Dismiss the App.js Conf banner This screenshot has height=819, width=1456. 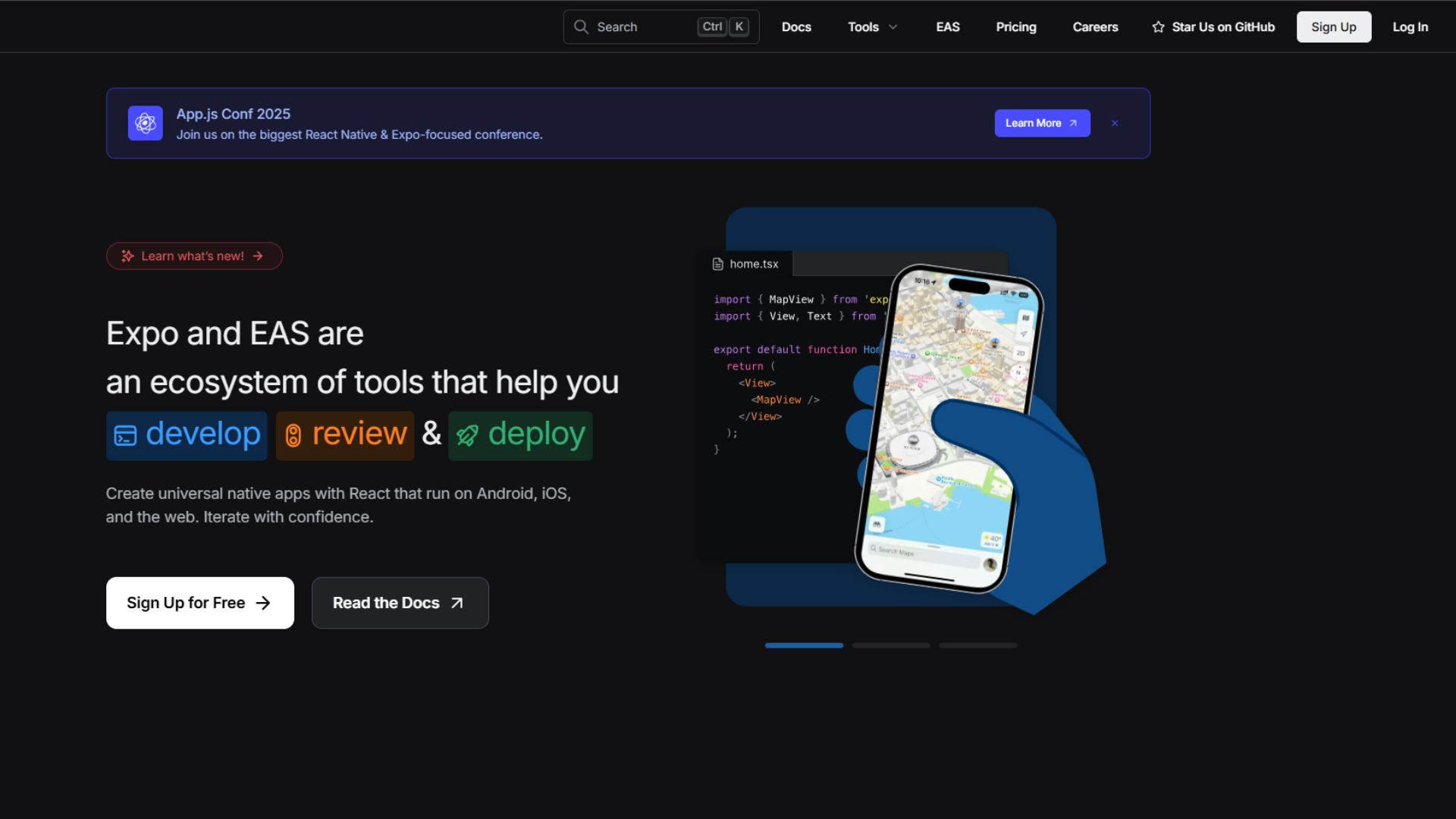point(1114,123)
